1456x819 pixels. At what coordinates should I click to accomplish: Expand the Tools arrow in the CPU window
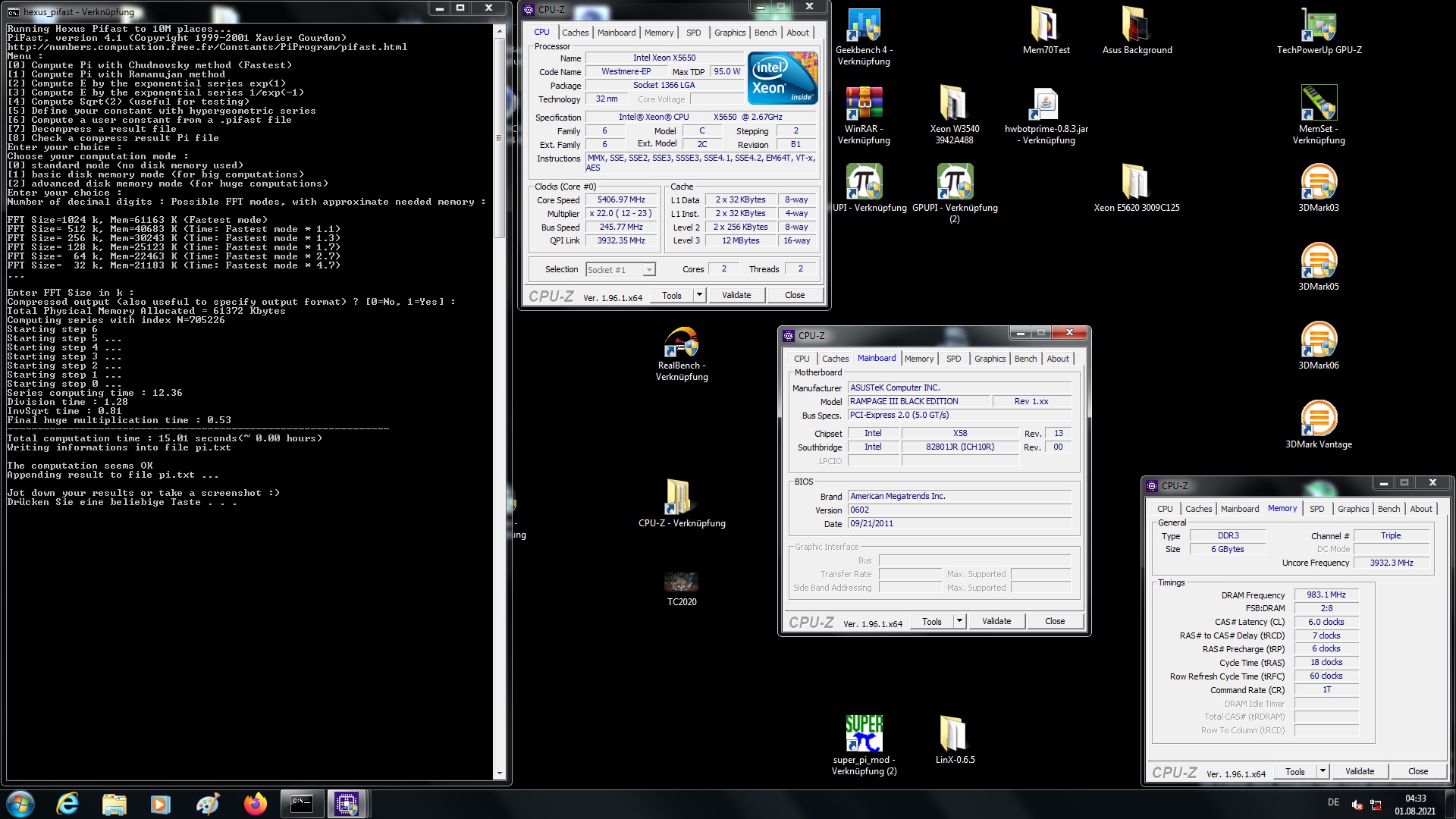click(x=699, y=295)
